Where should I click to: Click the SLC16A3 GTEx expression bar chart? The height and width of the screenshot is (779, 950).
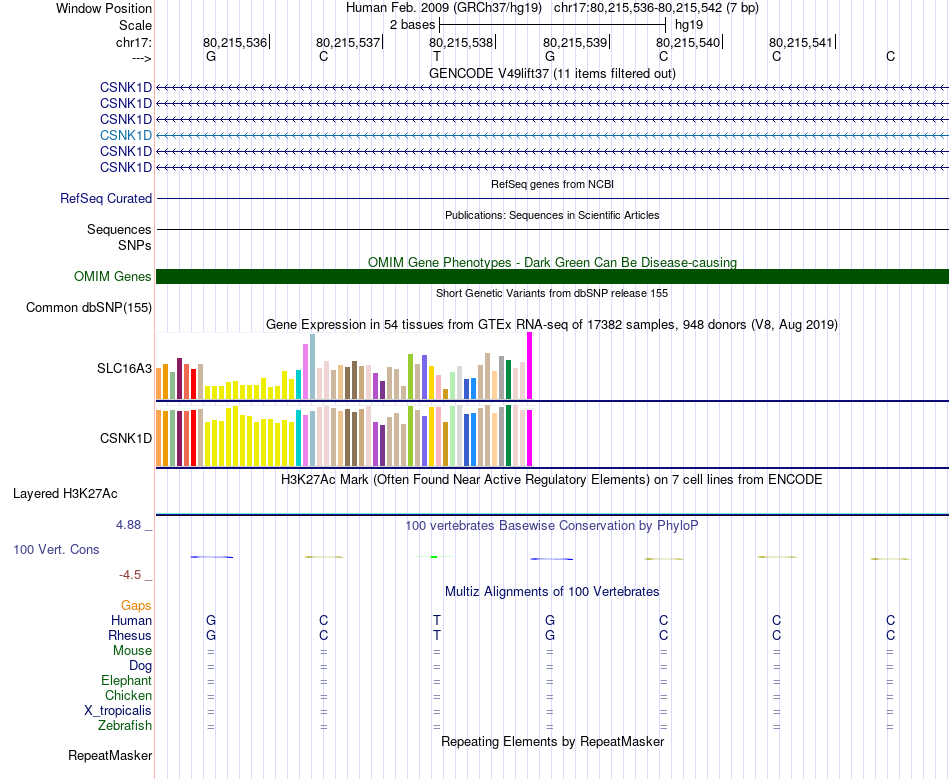[344, 366]
